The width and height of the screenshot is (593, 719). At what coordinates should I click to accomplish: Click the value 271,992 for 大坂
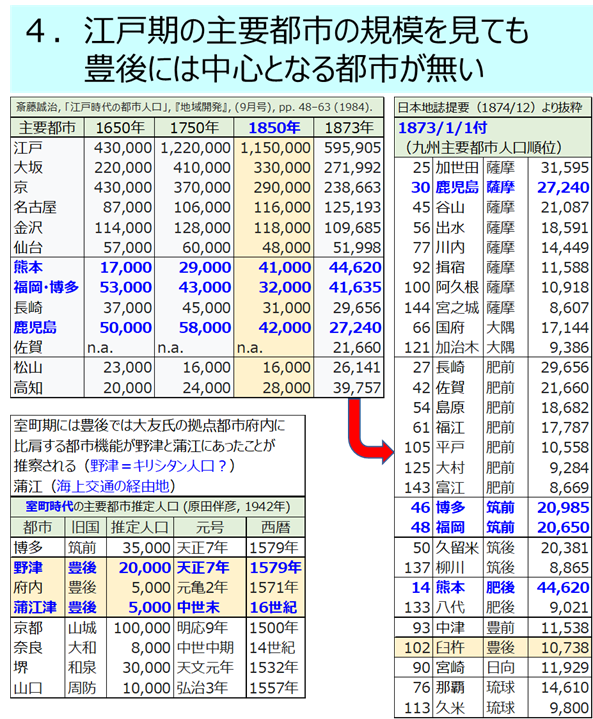click(352, 168)
